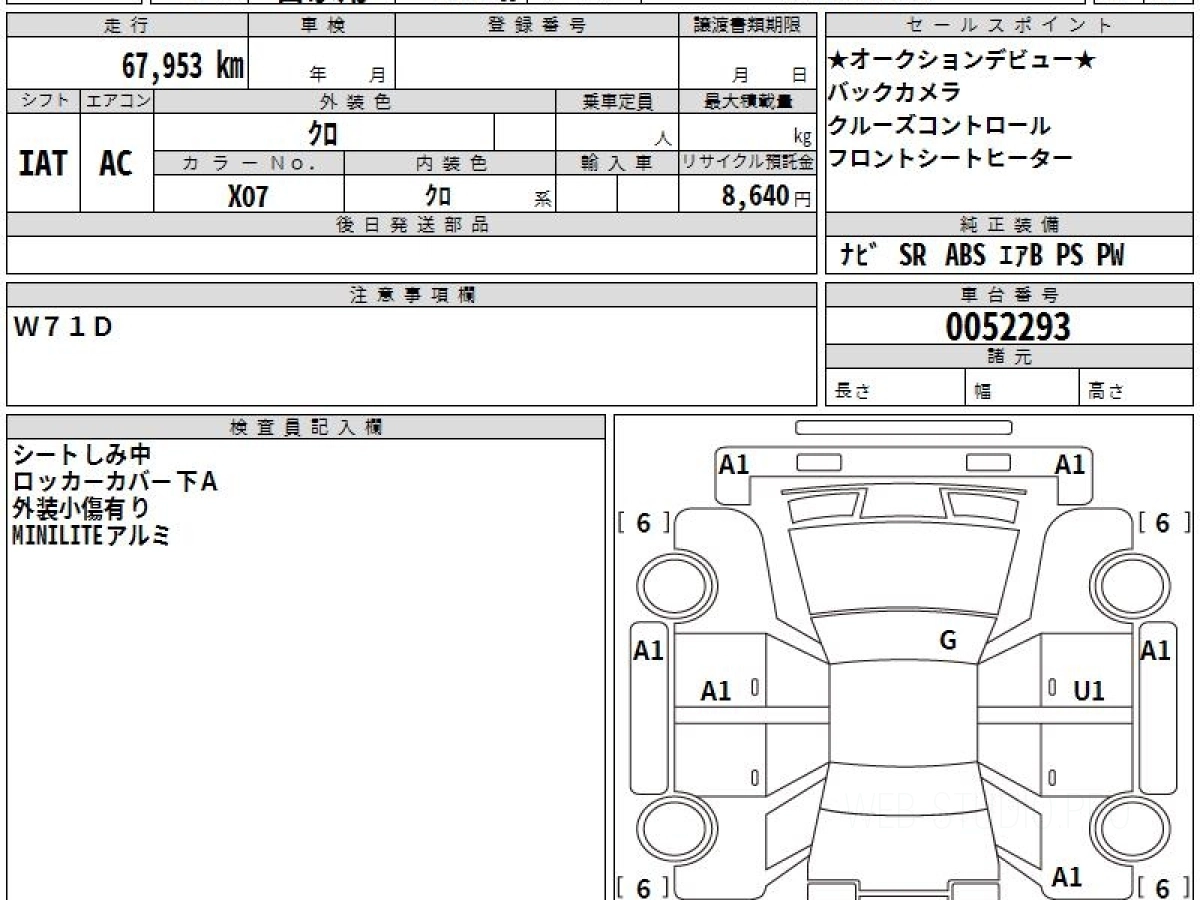Select the W71D note text
This screenshot has height=900, width=1200.
click(x=64, y=327)
